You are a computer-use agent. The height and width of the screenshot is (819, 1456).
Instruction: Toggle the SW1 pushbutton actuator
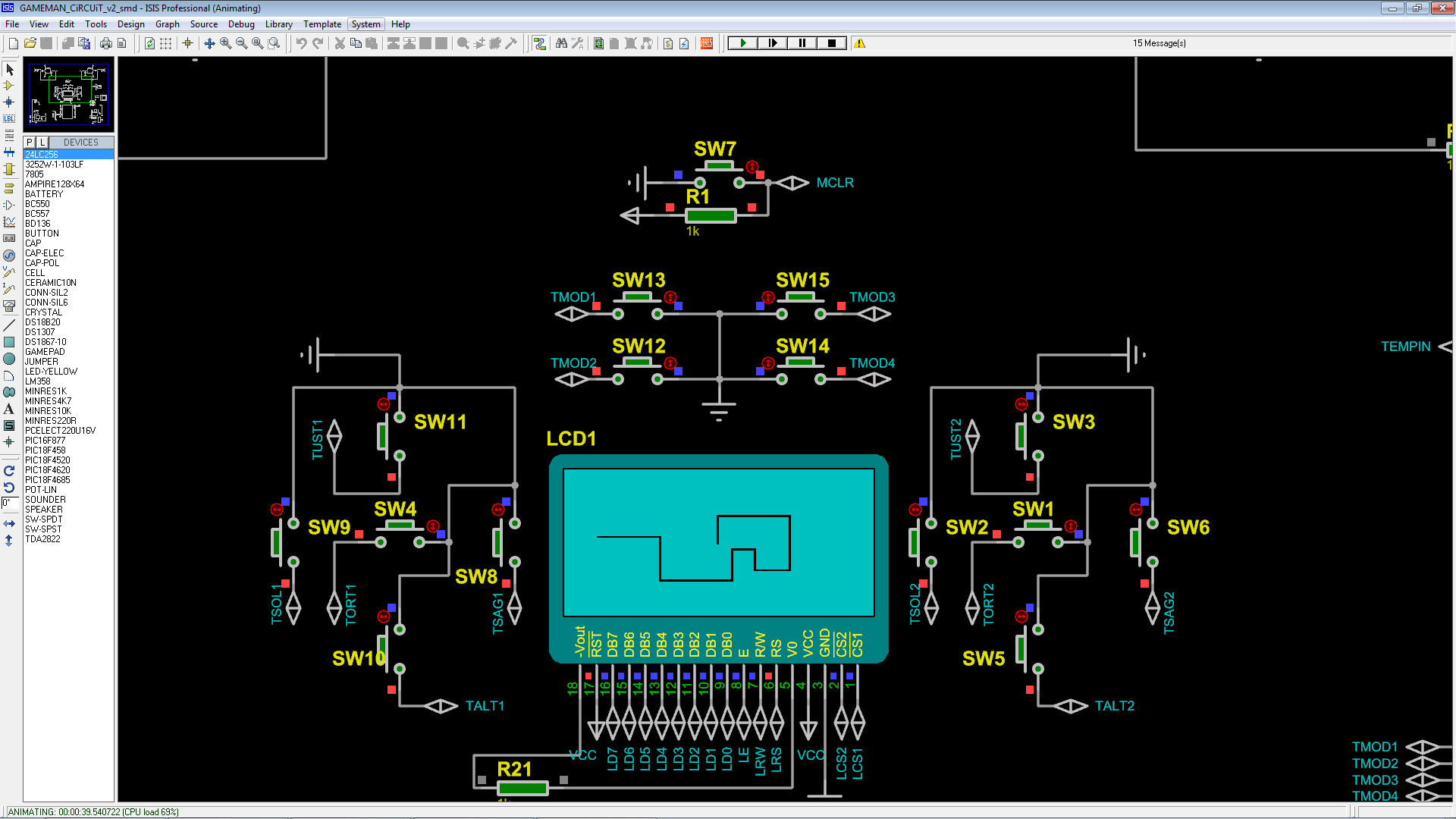pos(1071,526)
